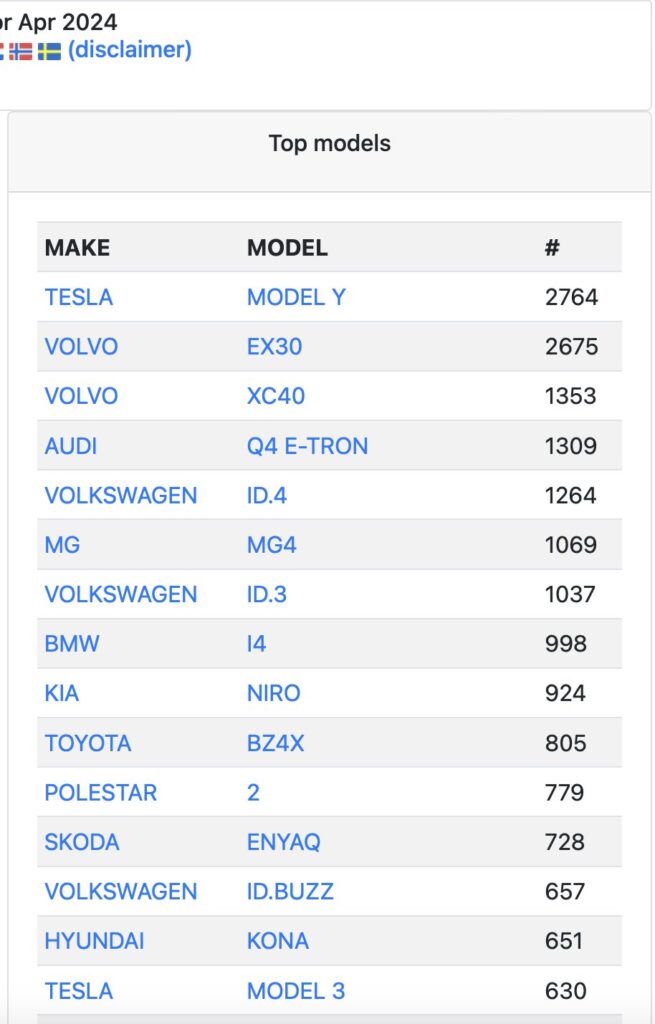Open the disclaimer link
The image size is (655, 1024).
[x=129, y=50]
